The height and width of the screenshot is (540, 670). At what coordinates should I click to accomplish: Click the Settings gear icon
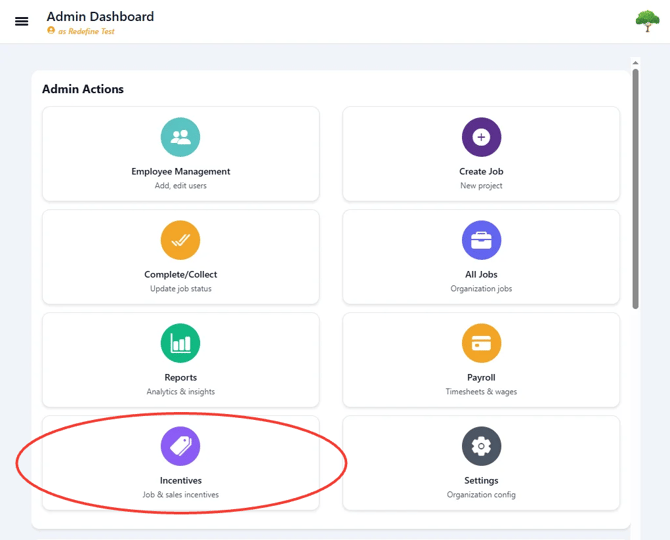click(481, 446)
